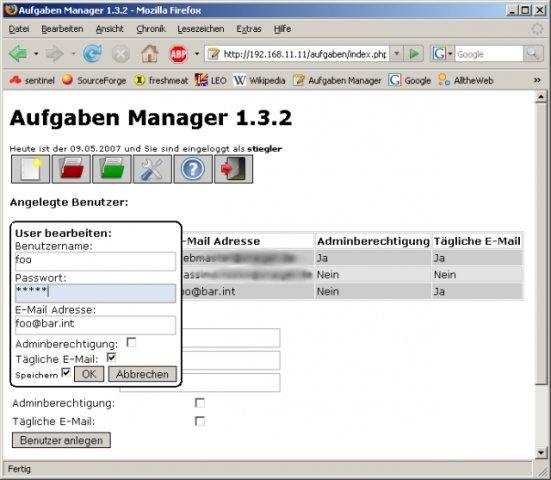Enable Adminberechtigung in User bearbeiten dialog
Image resolution: width=551 pixels, height=480 pixels.
(x=131, y=342)
